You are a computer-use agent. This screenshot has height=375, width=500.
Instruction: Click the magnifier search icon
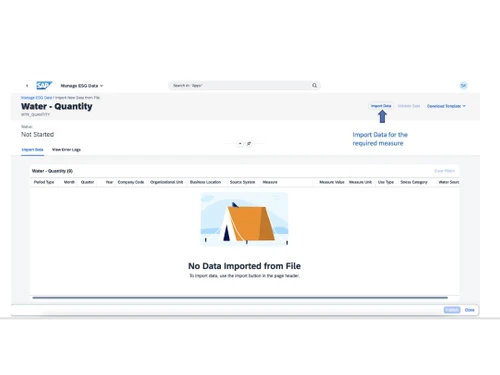pos(314,86)
